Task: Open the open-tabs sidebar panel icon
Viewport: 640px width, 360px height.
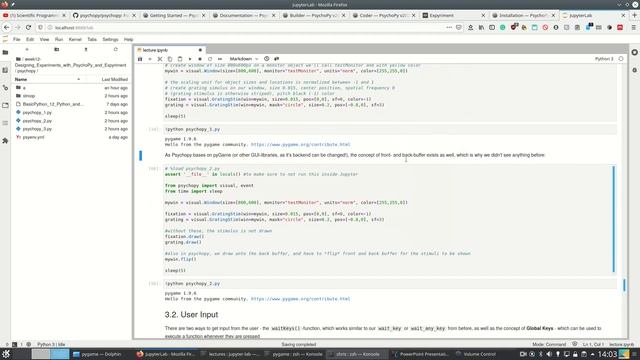Action: click(5, 105)
